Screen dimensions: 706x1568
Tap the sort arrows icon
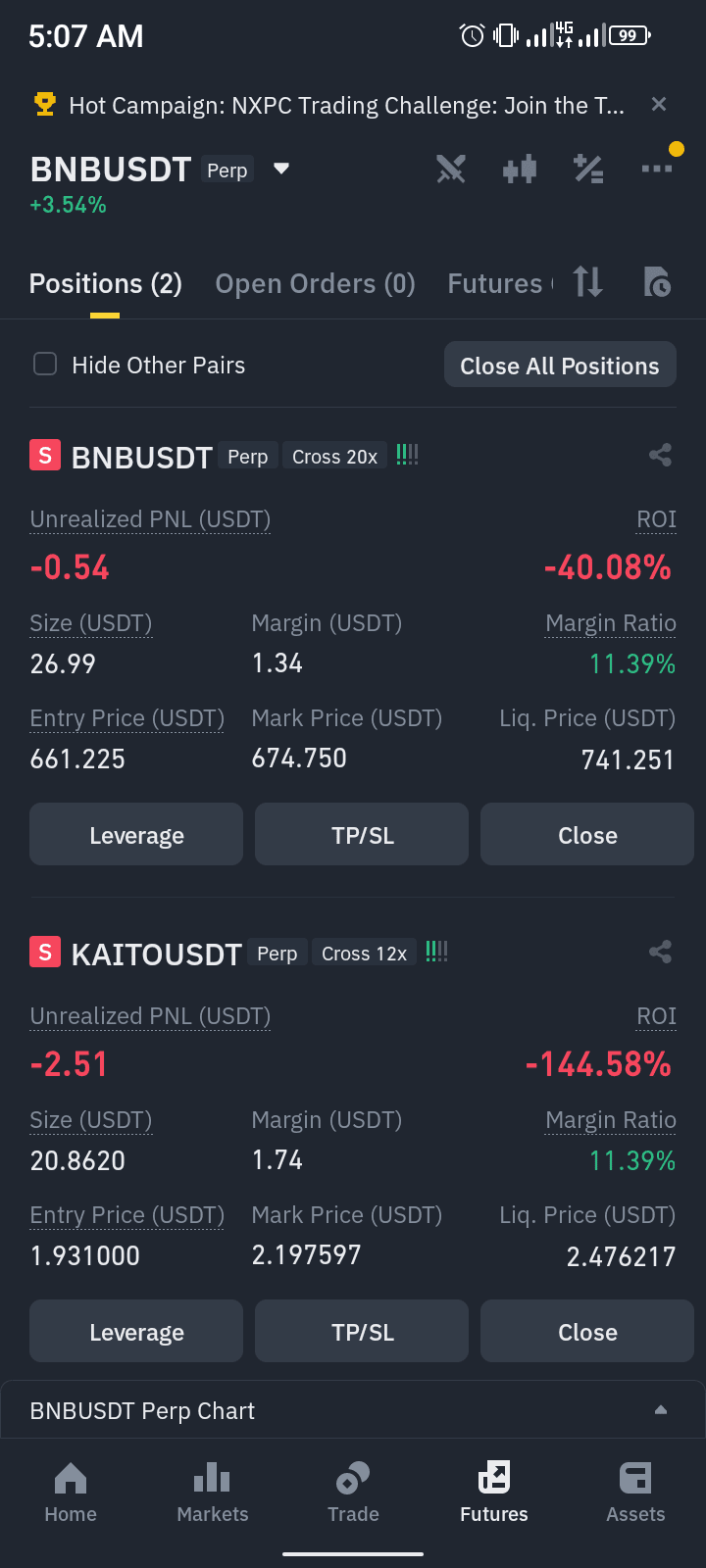[x=587, y=282]
